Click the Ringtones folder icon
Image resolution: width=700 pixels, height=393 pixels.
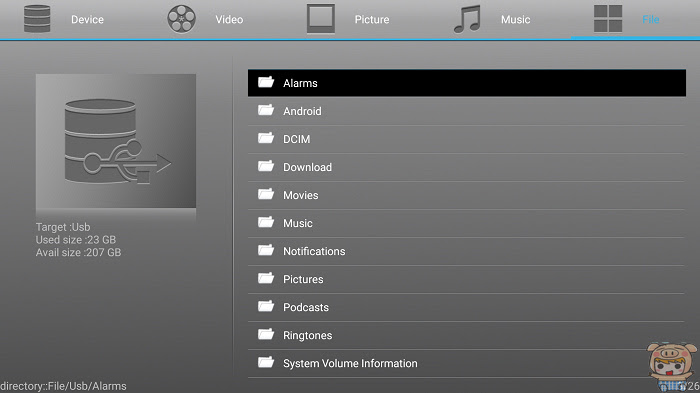coord(266,334)
